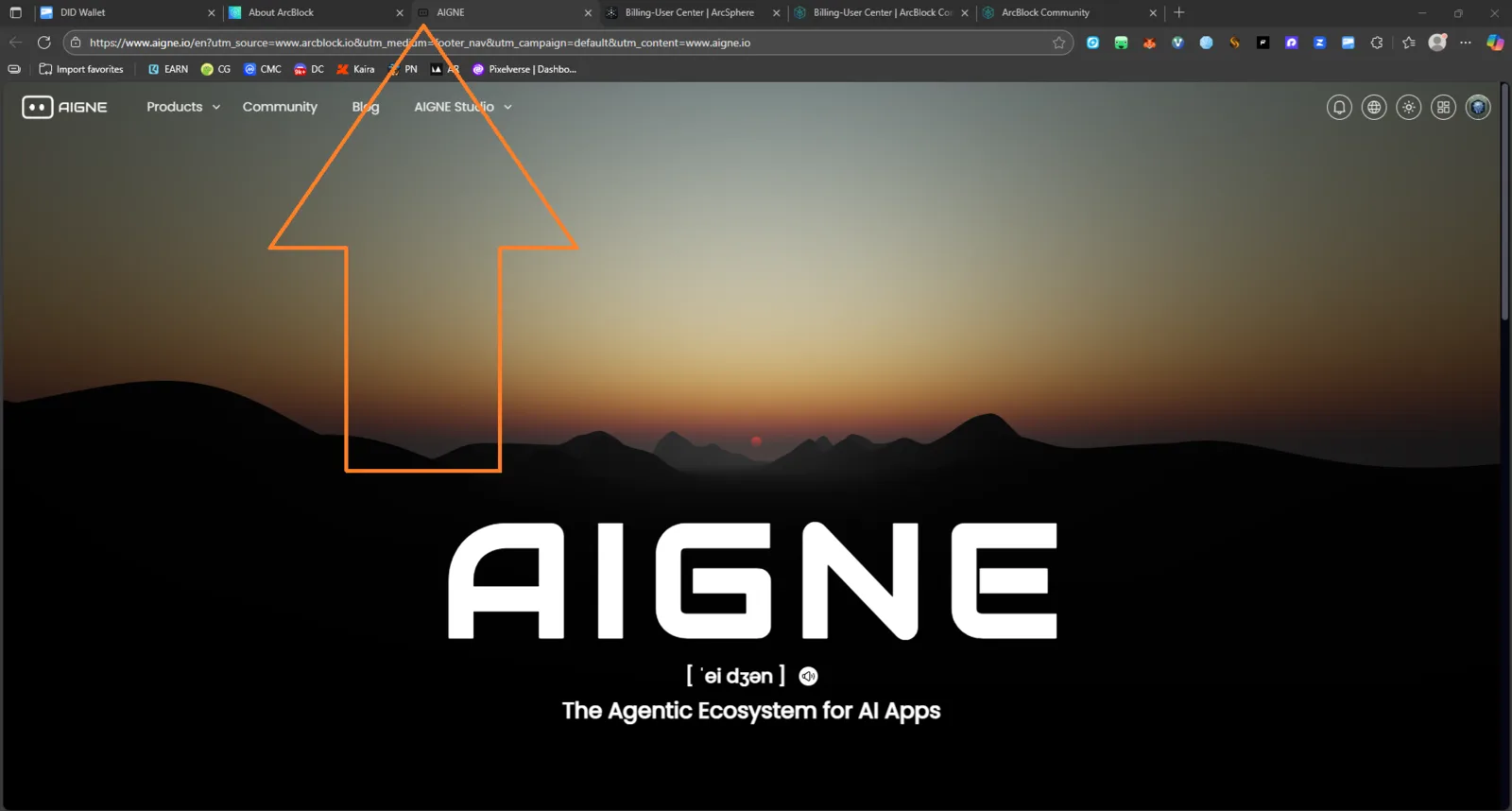Open the notifications bell on the AIGNE page
The image size is (1512, 811).
1339,108
